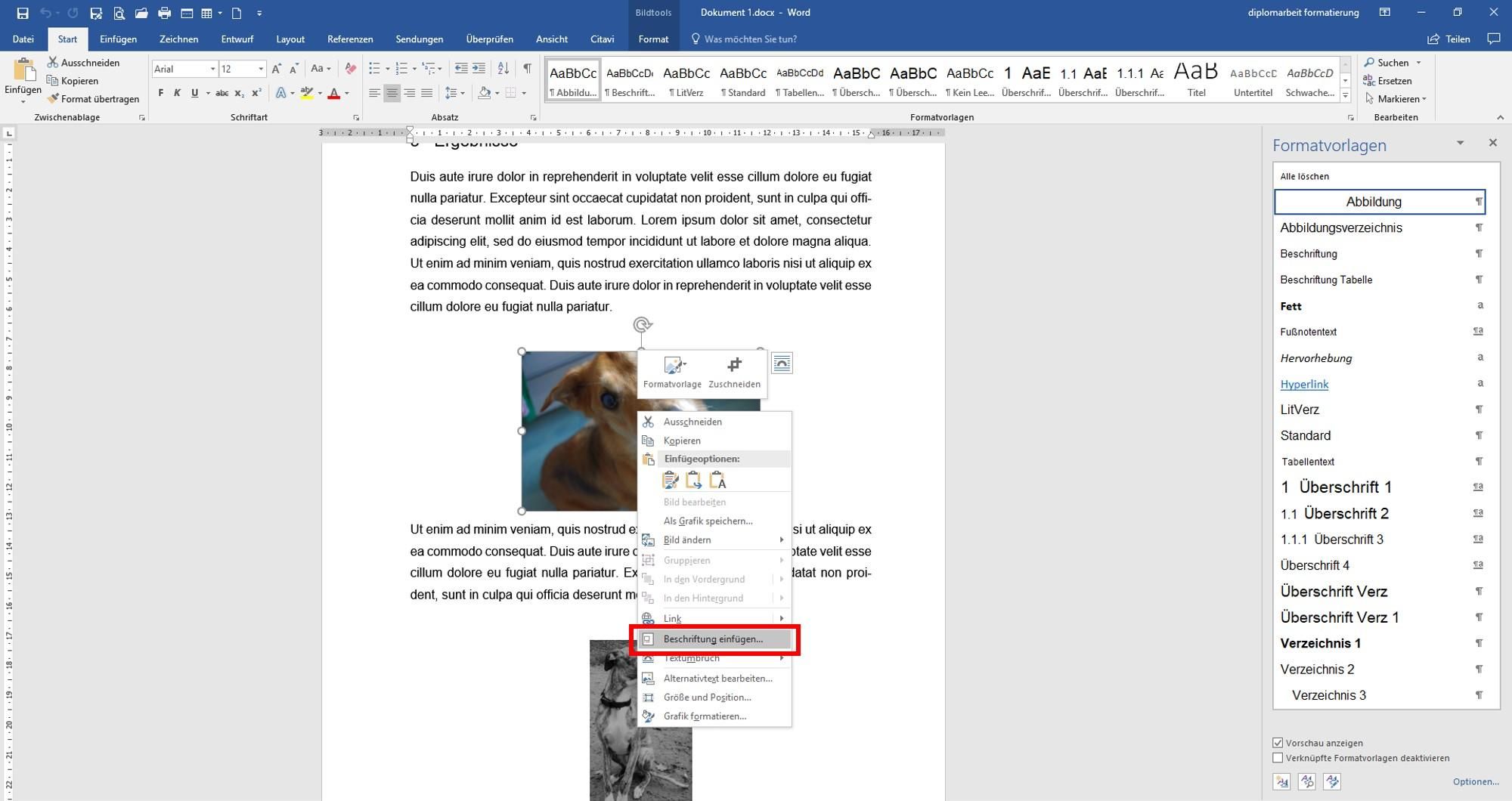Viewport: 1512px width, 801px height.
Task: Open Formatvorlagen pane options arrow
Action: point(1460,143)
